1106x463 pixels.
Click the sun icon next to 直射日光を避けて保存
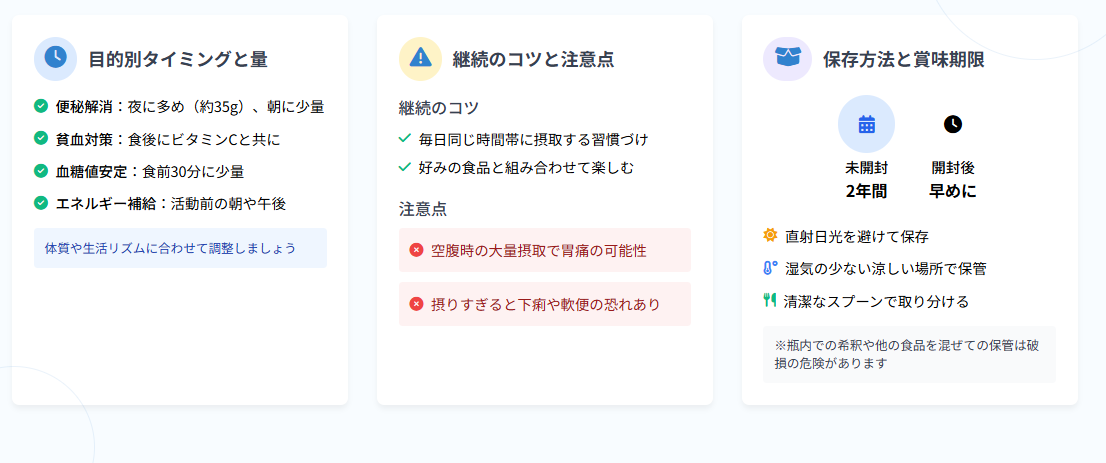coord(770,235)
